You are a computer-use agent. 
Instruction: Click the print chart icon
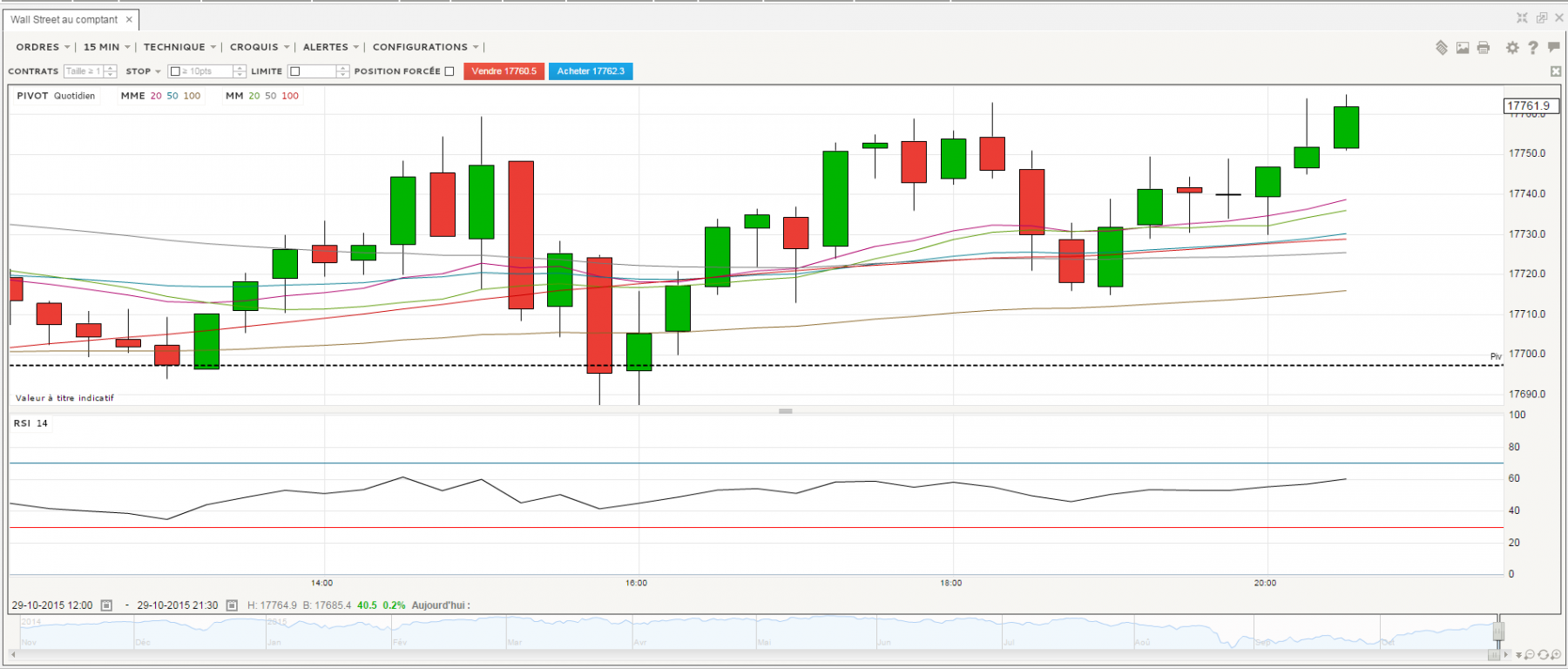tap(1484, 48)
